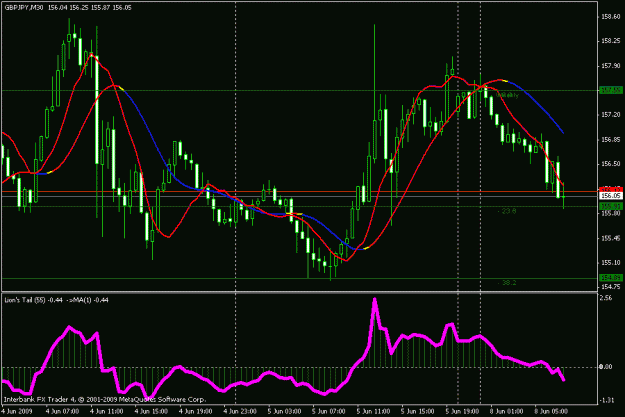
Task: Click the 0.00 indicator scale value
Action: 606,367
